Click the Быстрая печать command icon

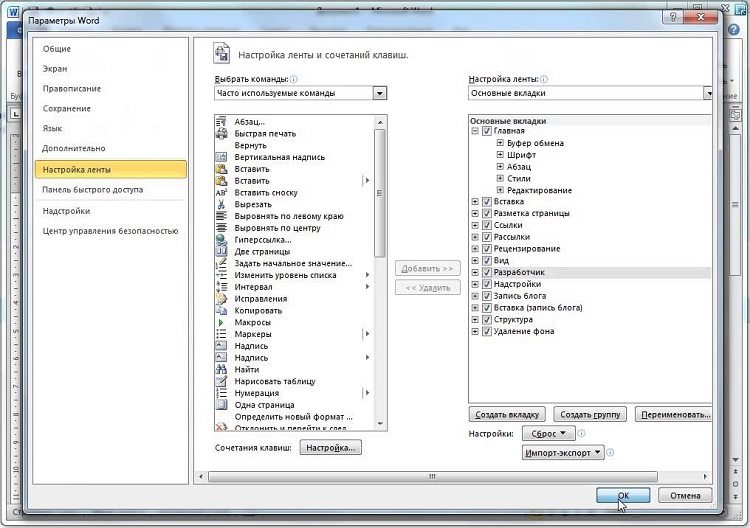pos(222,134)
